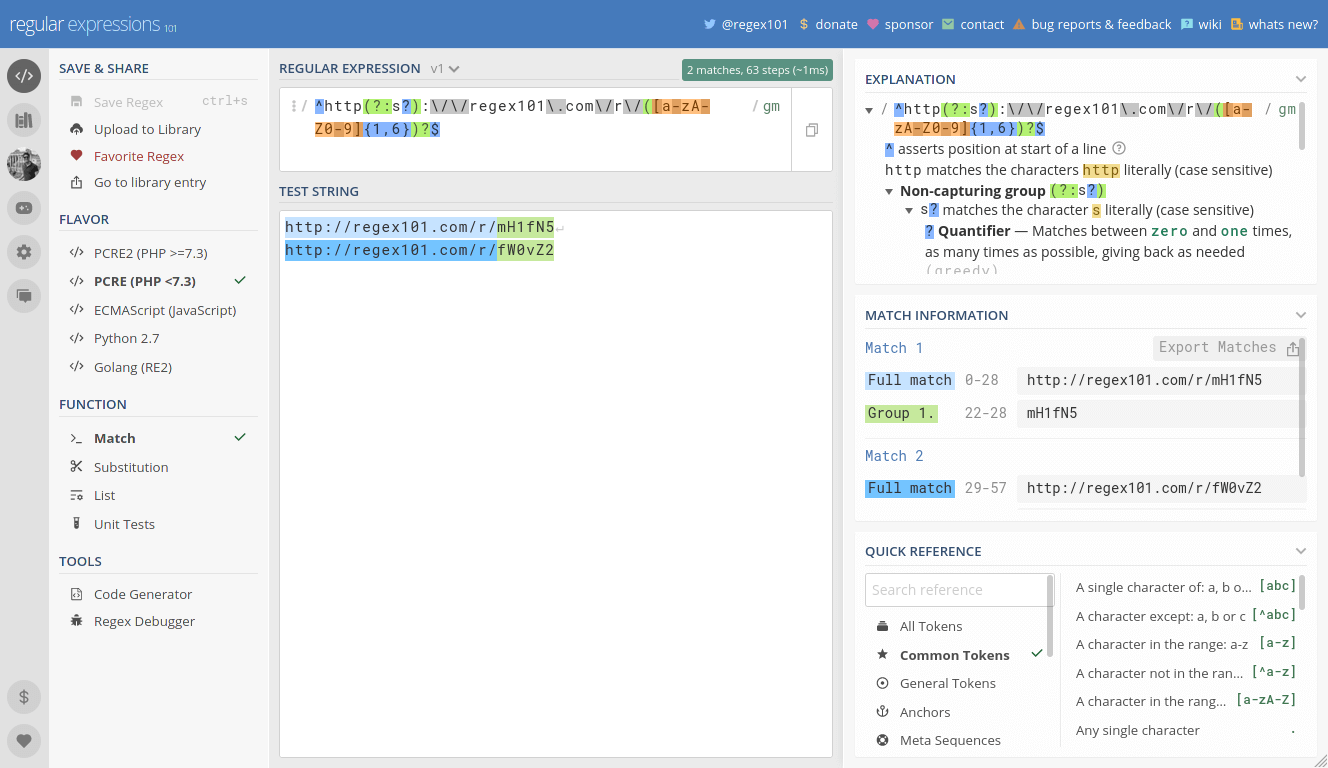Click into the regular expression input
Image resolution: width=1328 pixels, height=768 pixels.
(x=535, y=130)
